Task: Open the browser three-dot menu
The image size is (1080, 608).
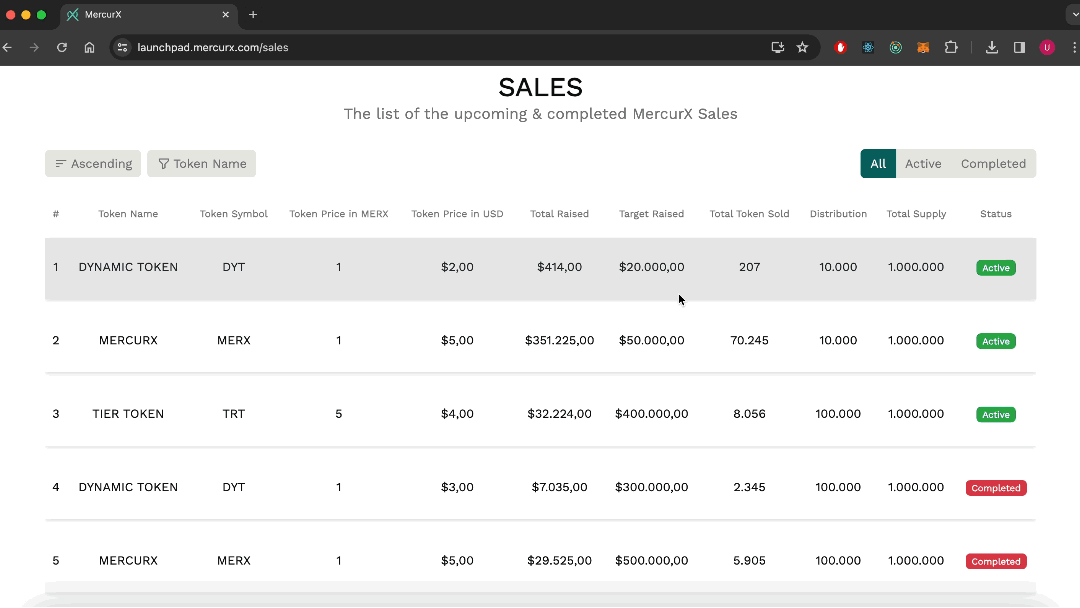Action: pyautogui.click(x=1074, y=48)
